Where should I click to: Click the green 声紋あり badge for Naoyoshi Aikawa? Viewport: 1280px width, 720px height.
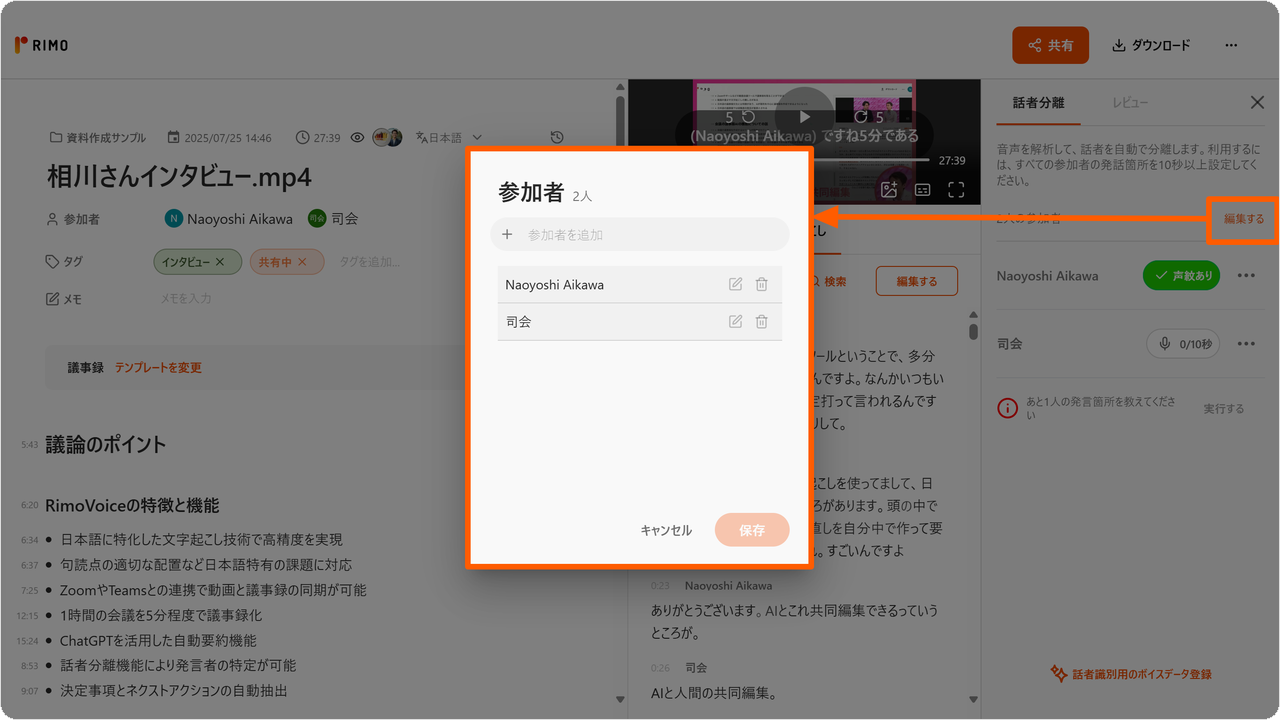[x=1181, y=275]
